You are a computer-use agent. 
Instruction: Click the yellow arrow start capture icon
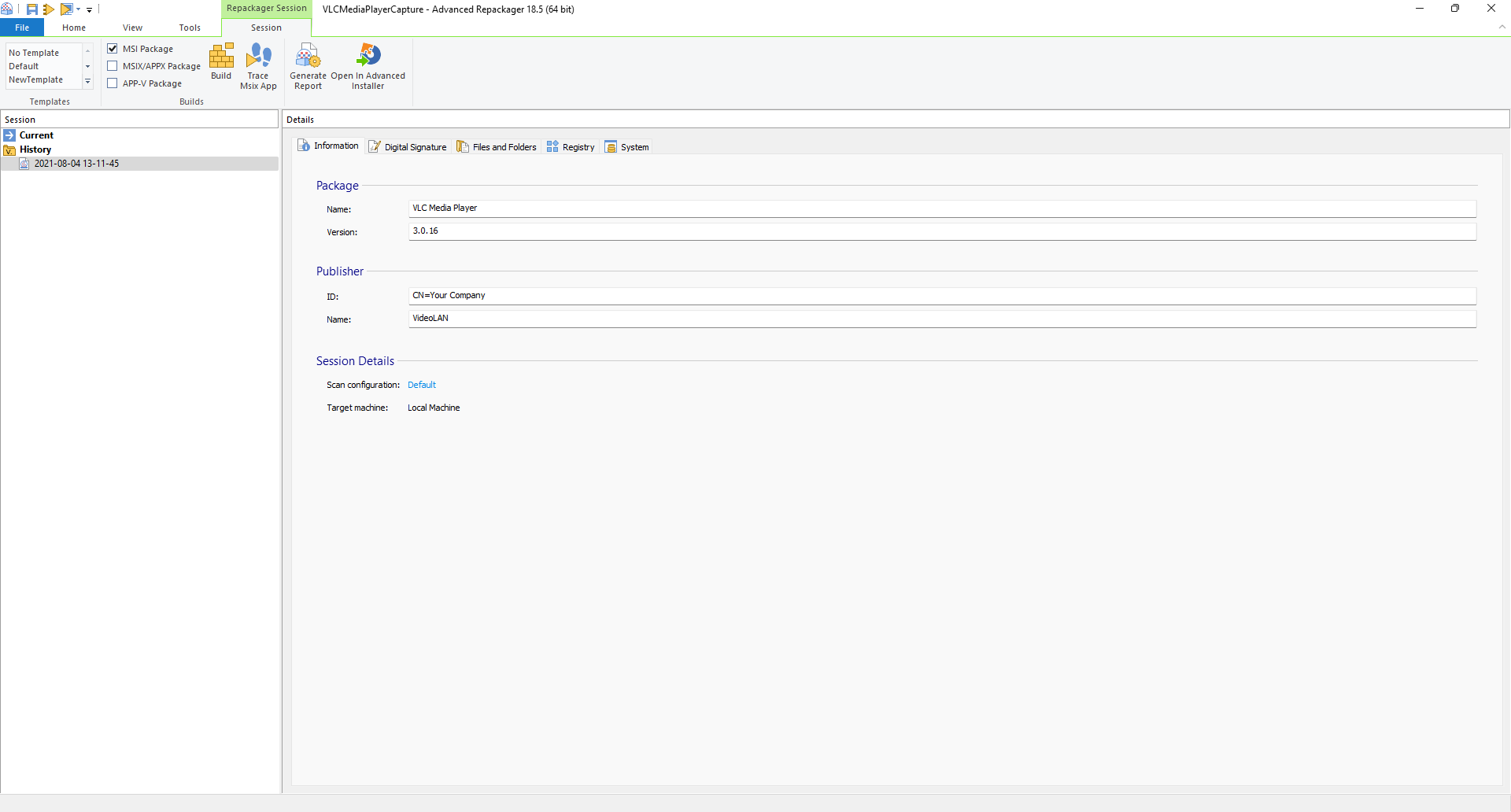(x=49, y=9)
